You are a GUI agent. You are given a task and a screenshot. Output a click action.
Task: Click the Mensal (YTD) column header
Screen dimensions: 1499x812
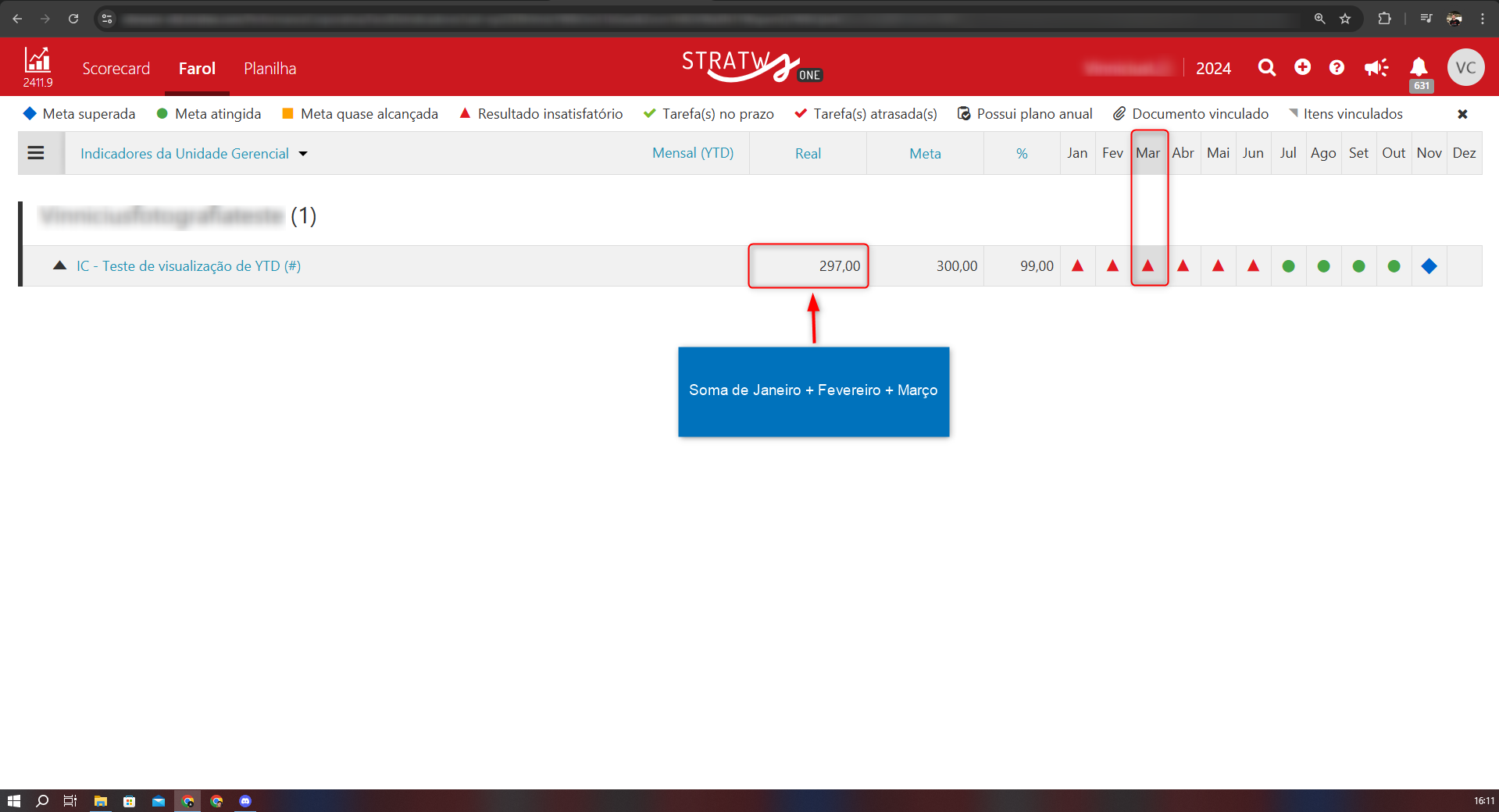pos(693,153)
